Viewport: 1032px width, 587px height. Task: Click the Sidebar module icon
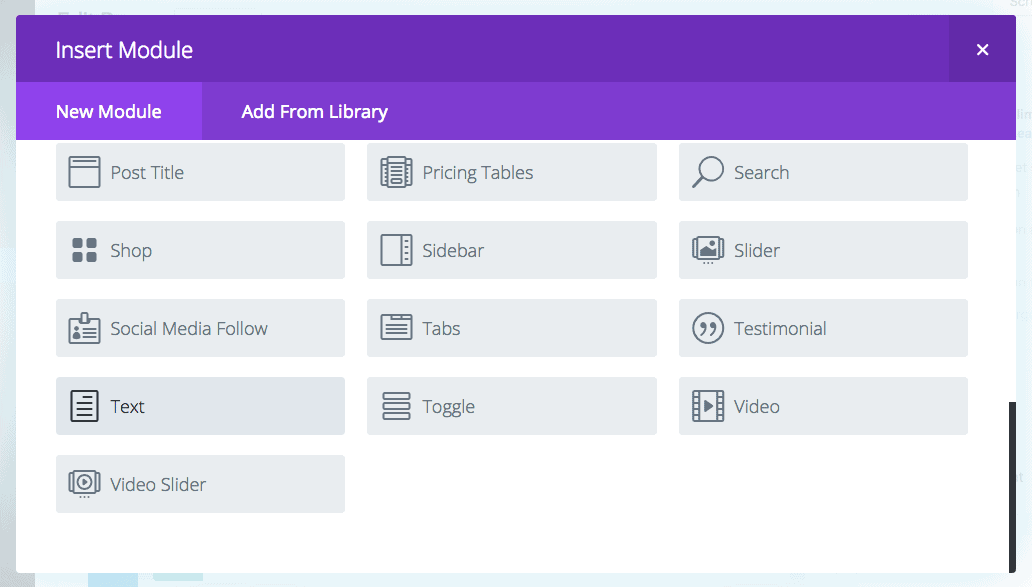(396, 250)
